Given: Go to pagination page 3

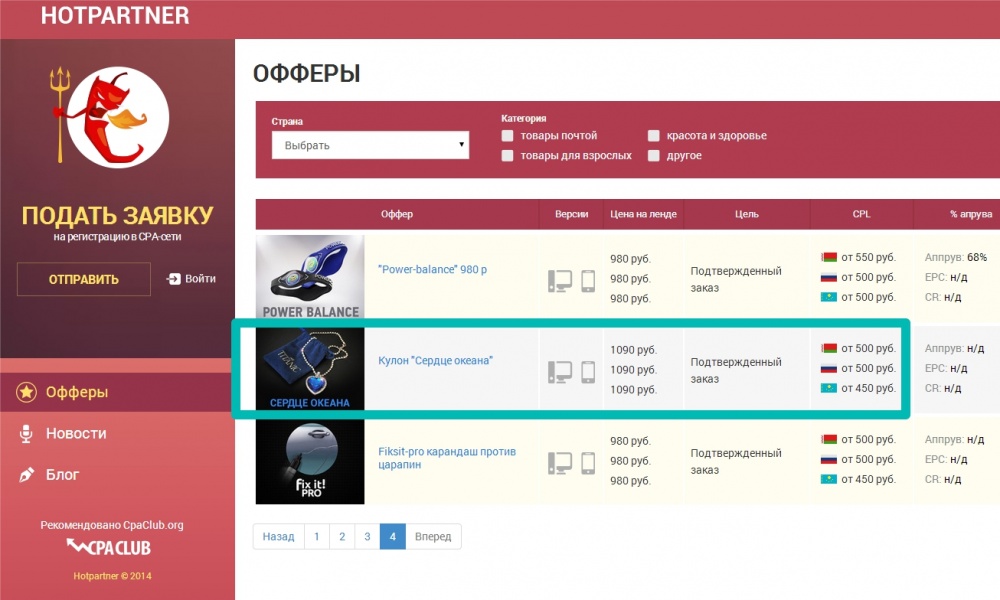Looking at the screenshot, I should (367, 536).
